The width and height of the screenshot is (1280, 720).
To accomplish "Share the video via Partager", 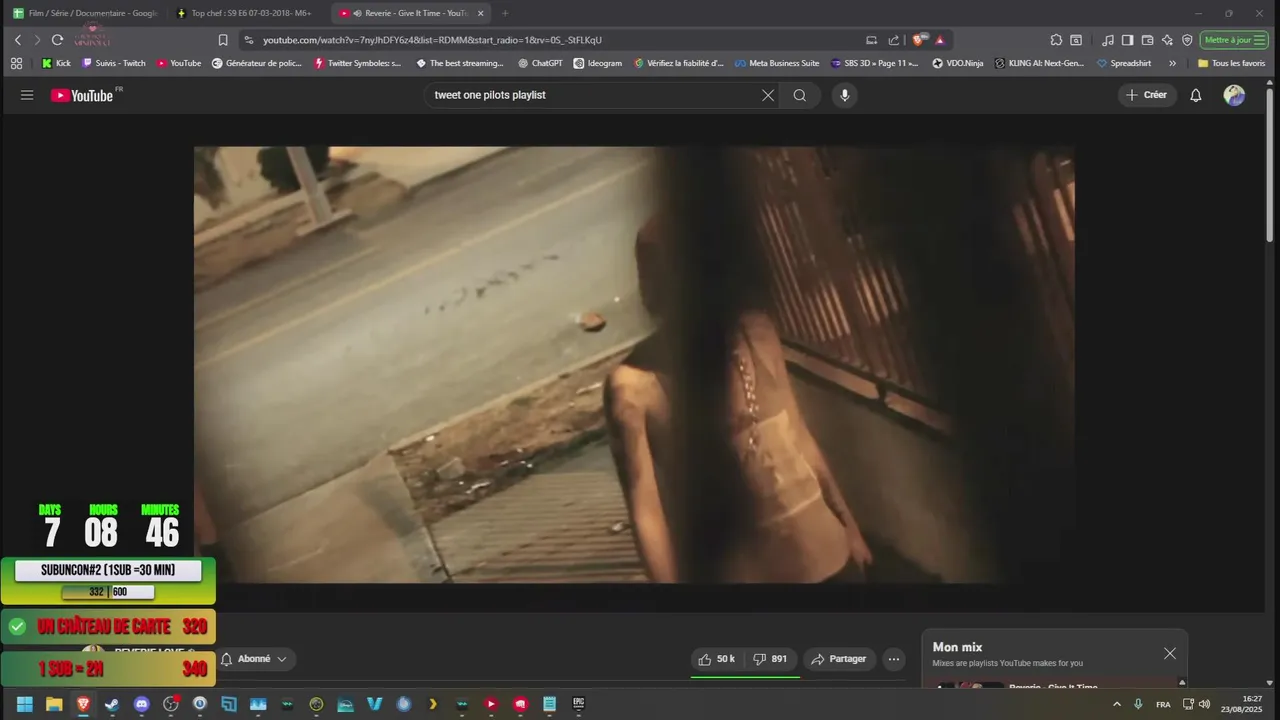I will [x=839, y=659].
